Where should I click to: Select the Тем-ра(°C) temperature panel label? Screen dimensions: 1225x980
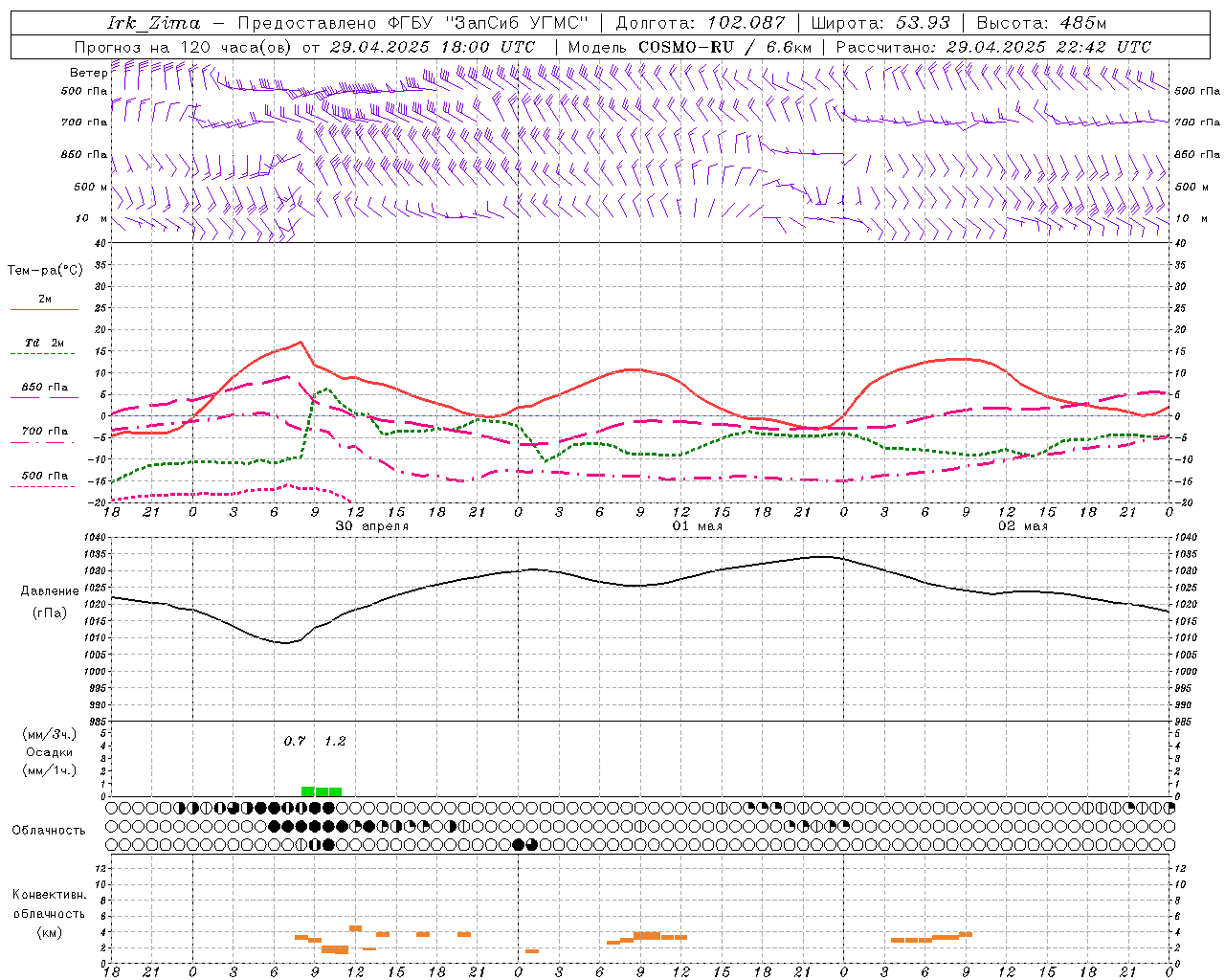(x=45, y=270)
